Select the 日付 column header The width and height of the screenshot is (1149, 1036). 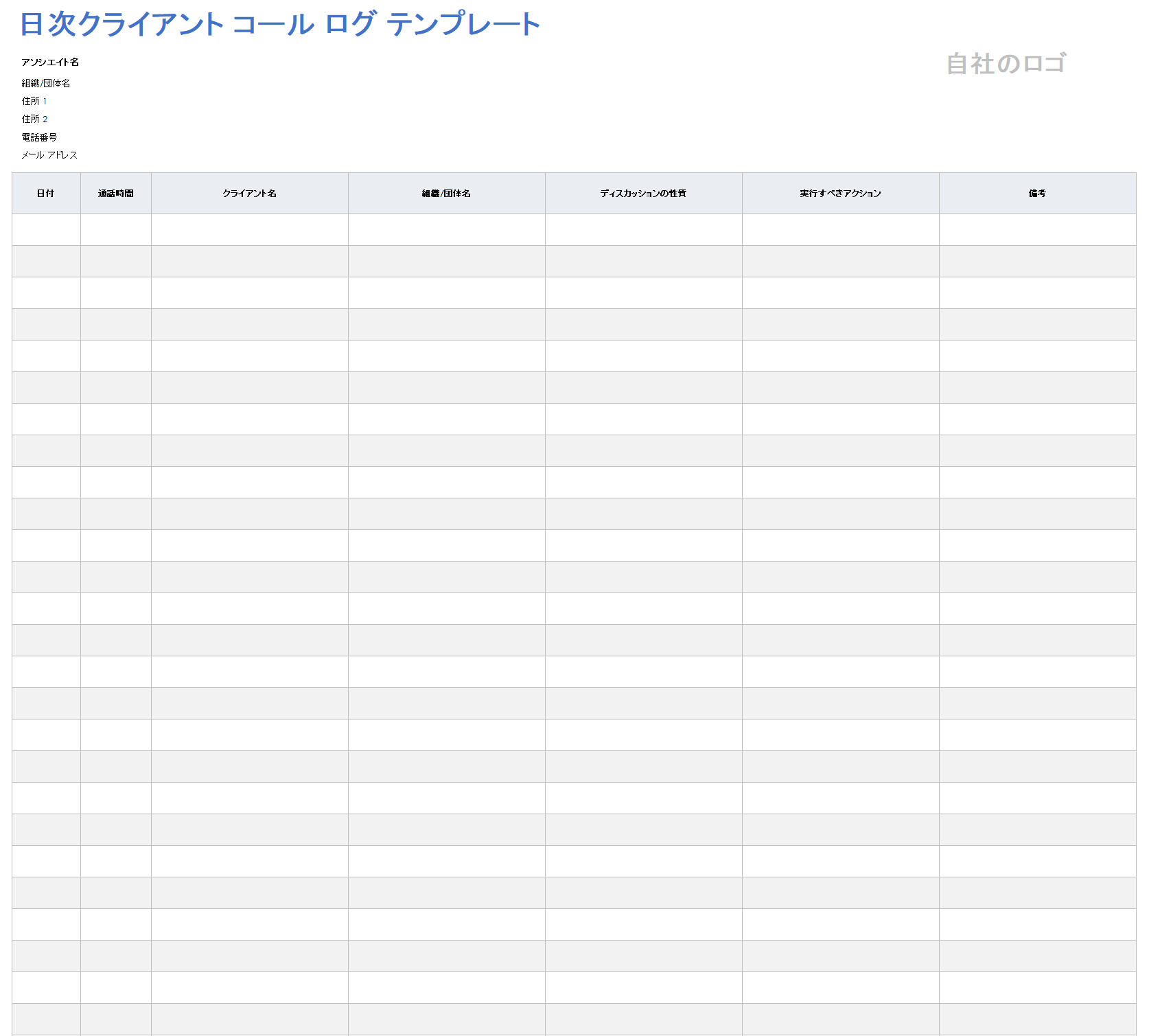(46, 194)
